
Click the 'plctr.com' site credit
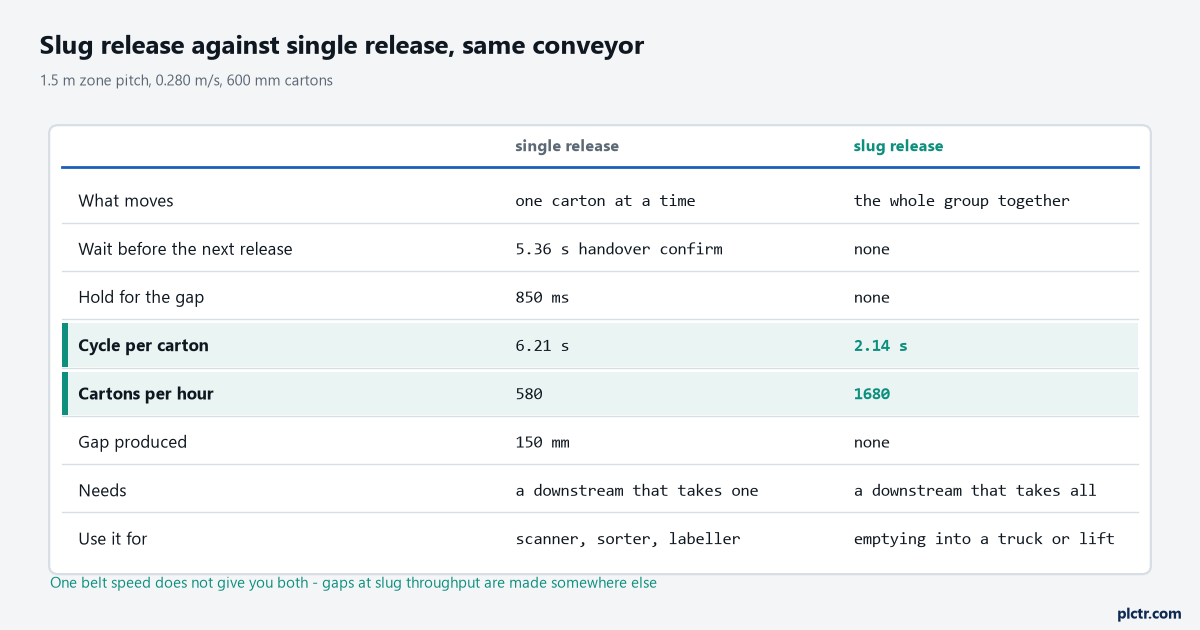coord(1149,614)
